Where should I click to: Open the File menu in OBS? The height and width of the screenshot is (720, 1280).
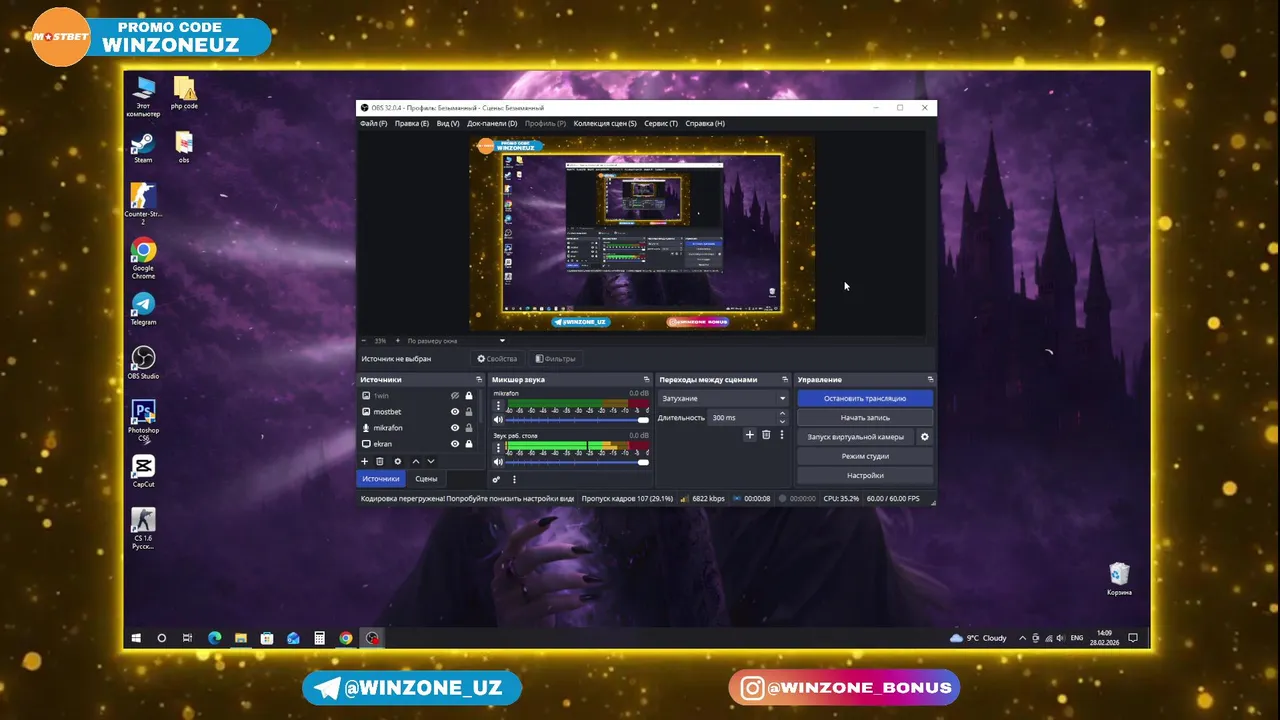click(x=373, y=123)
